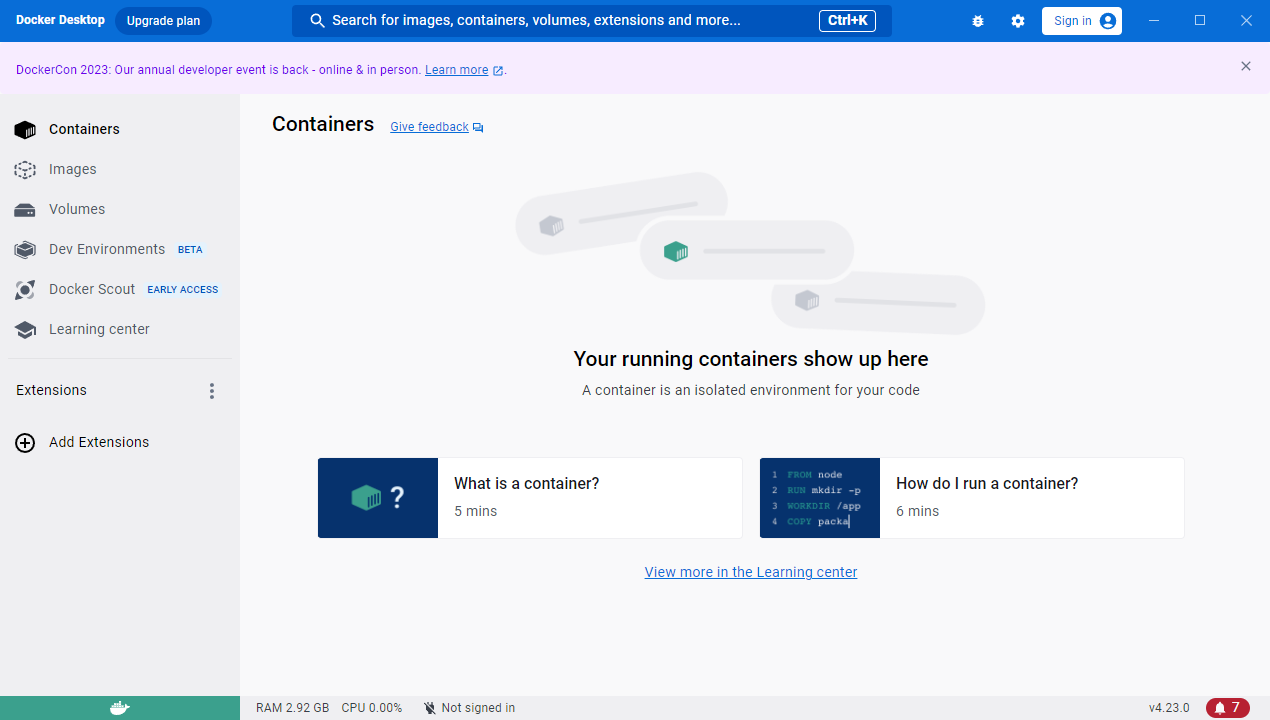Click the Volumes drive icon
This screenshot has width=1270, height=720.
pyautogui.click(x=25, y=210)
